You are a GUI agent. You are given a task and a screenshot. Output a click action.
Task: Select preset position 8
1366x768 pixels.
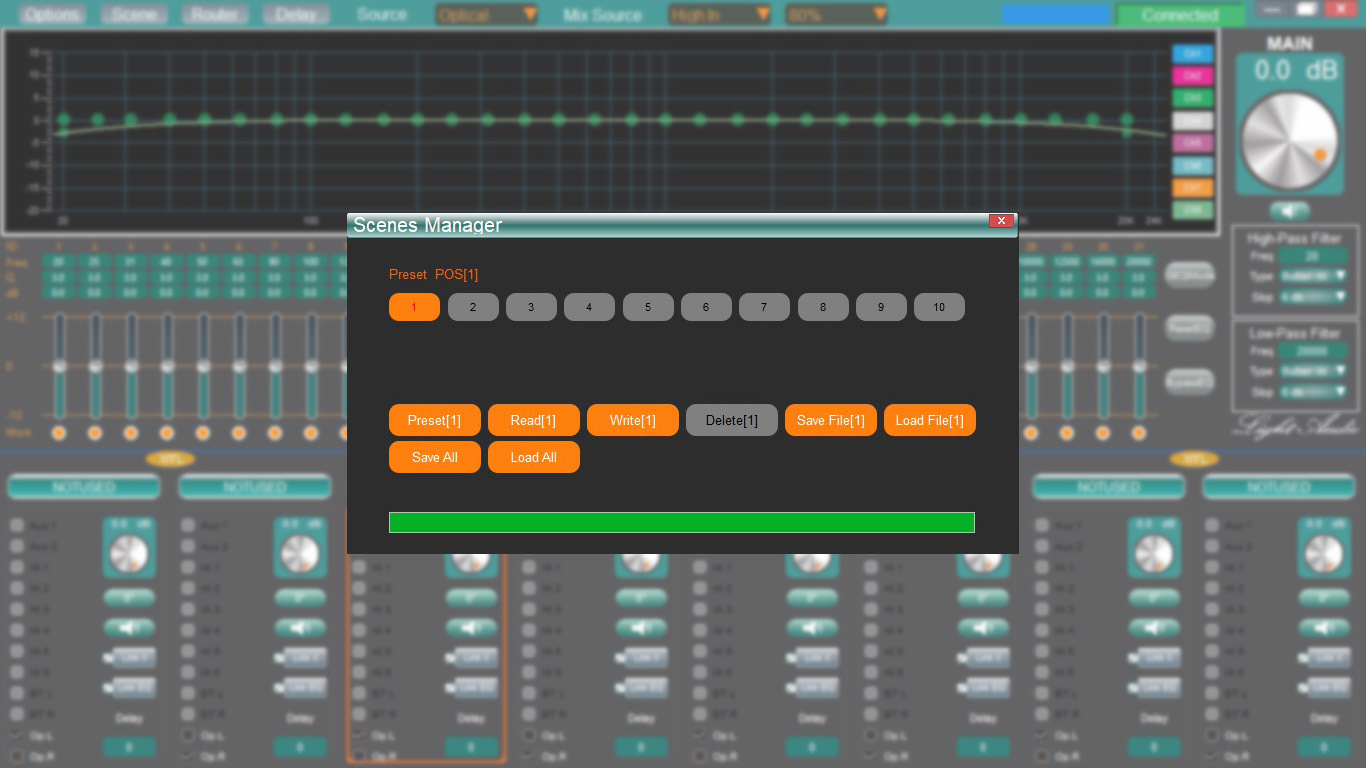823,307
